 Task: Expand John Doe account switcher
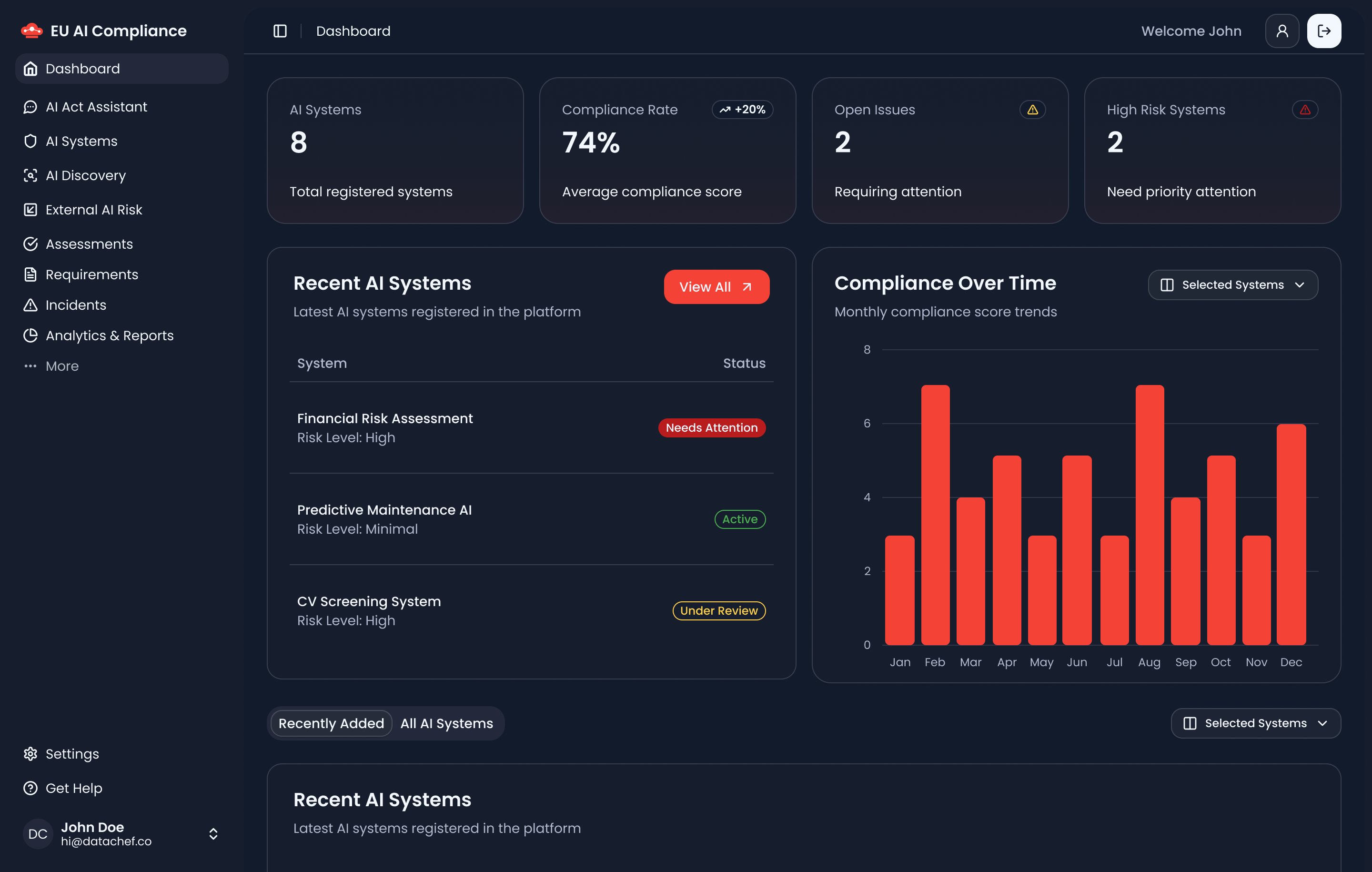click(213, 834)
